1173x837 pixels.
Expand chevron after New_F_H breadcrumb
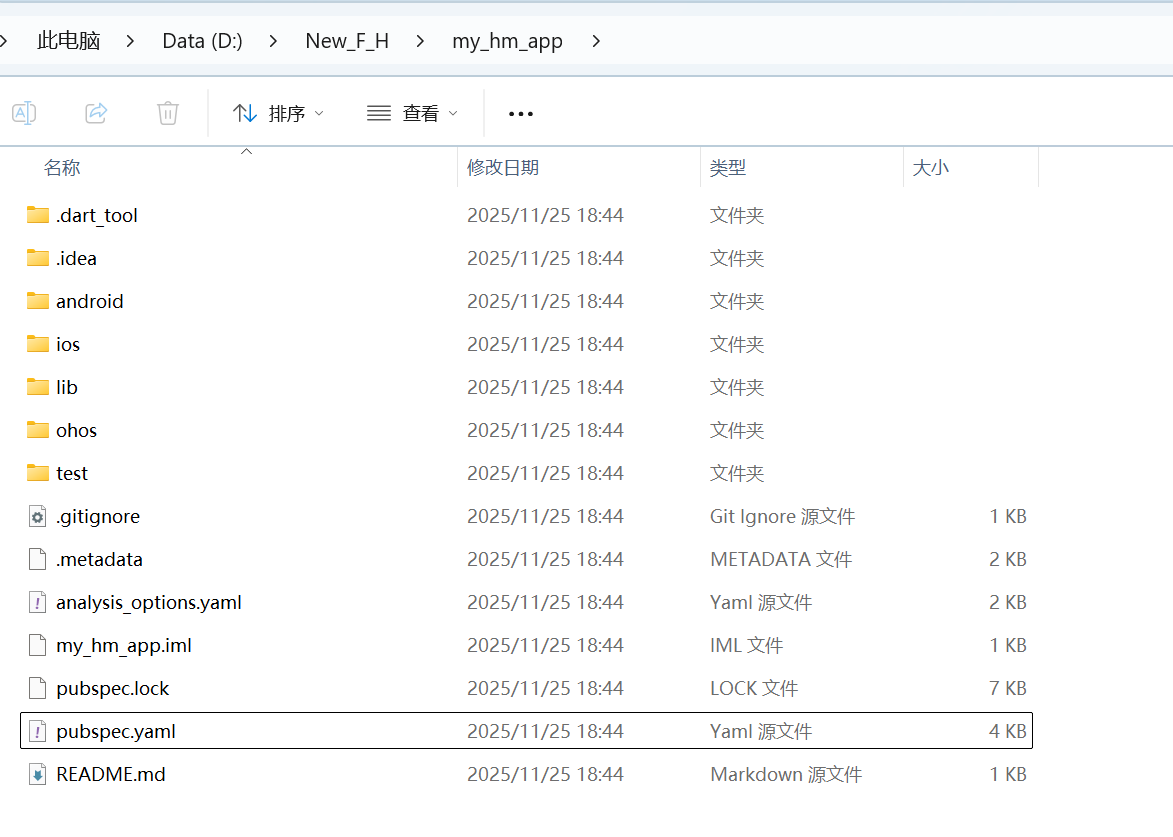pos(420,41)
